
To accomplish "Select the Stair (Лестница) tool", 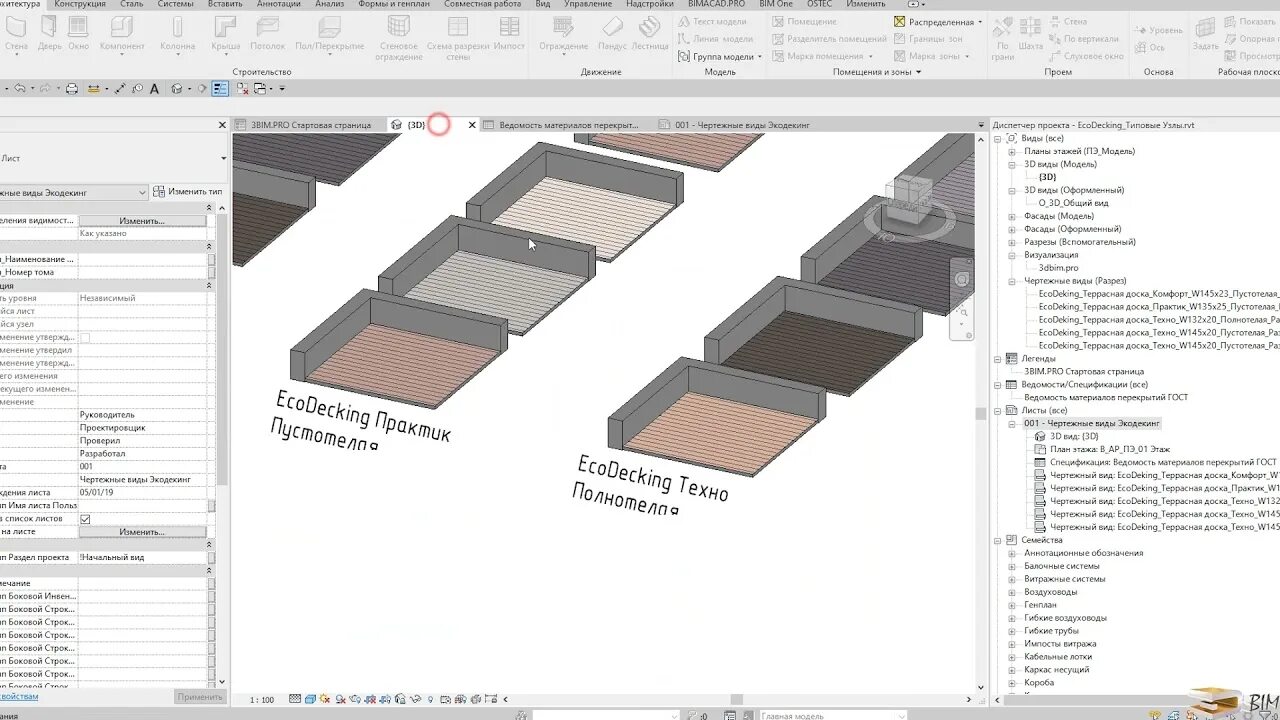I will (x=650, y=33).
